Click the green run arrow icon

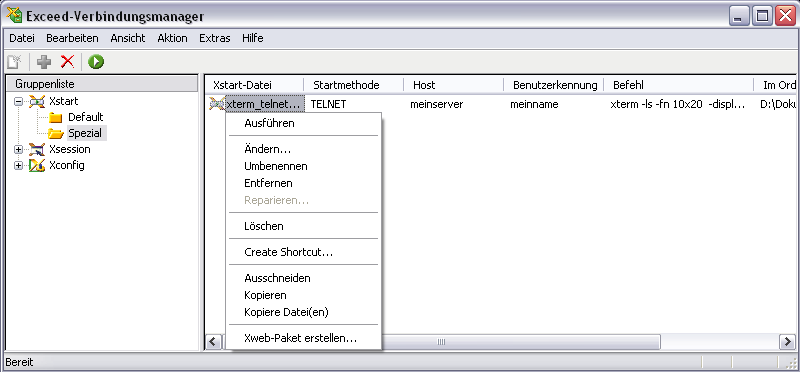95,62
